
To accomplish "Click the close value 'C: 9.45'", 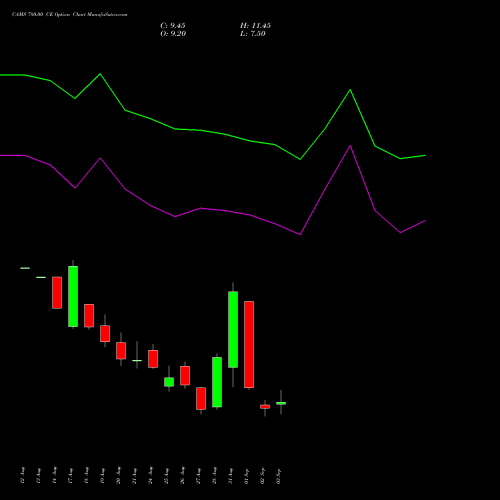I will coord(173,26).
